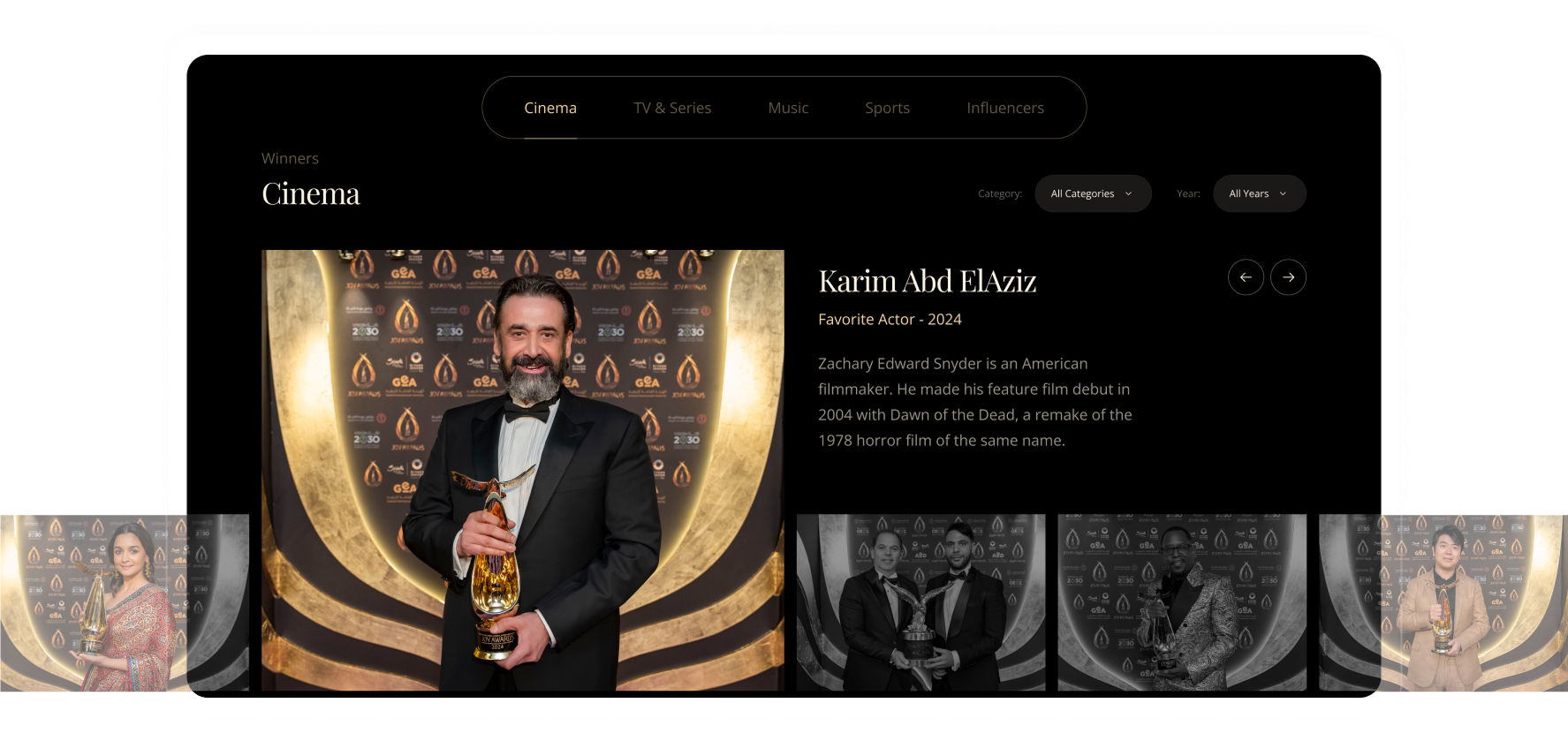1568x741 pixels.
Task: Switch to the TV & Series tab
Action: 672,108
